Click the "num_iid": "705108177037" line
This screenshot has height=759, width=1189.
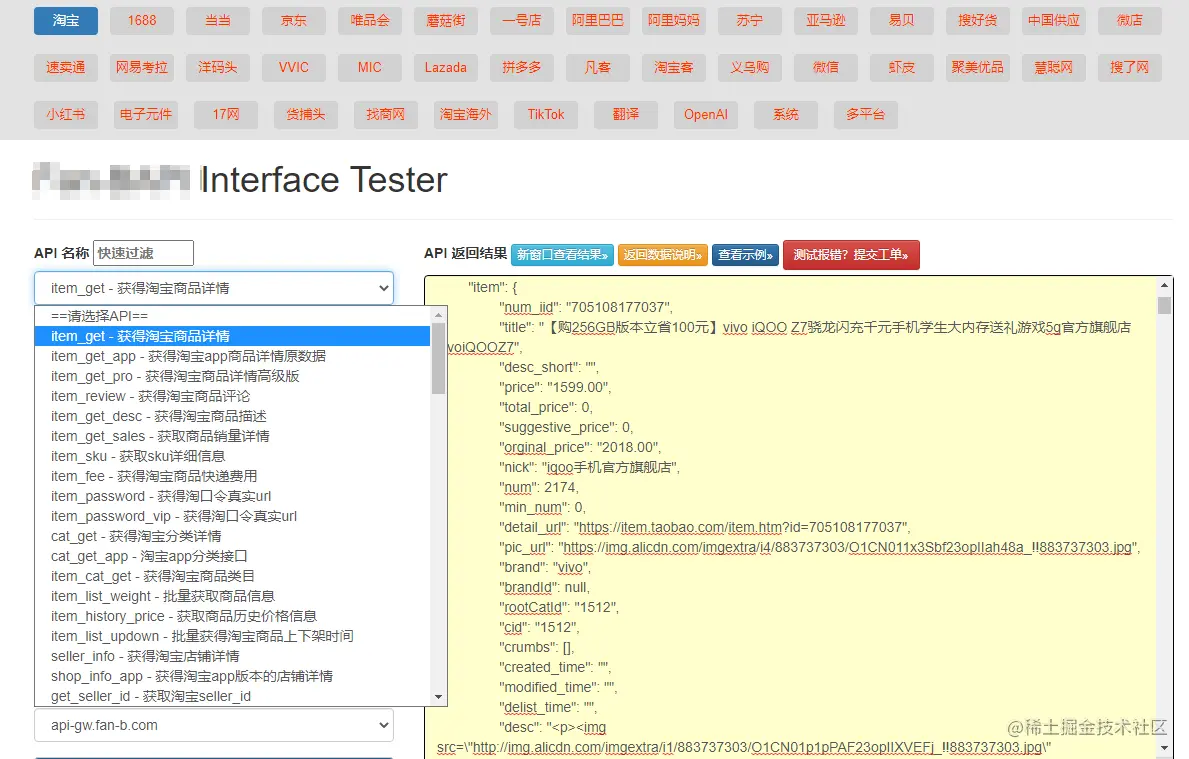(x=585, y=308)
